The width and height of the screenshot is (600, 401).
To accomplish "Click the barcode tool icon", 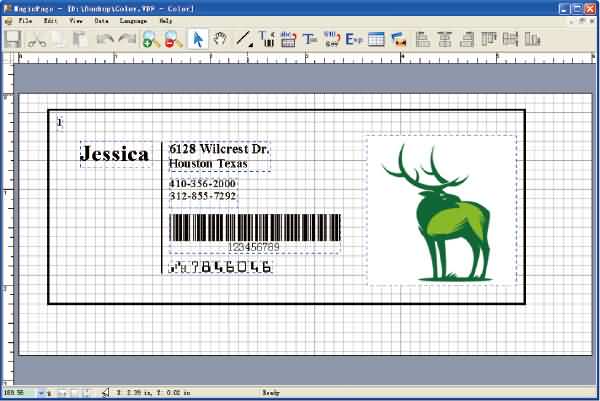I will pos(288,40).
